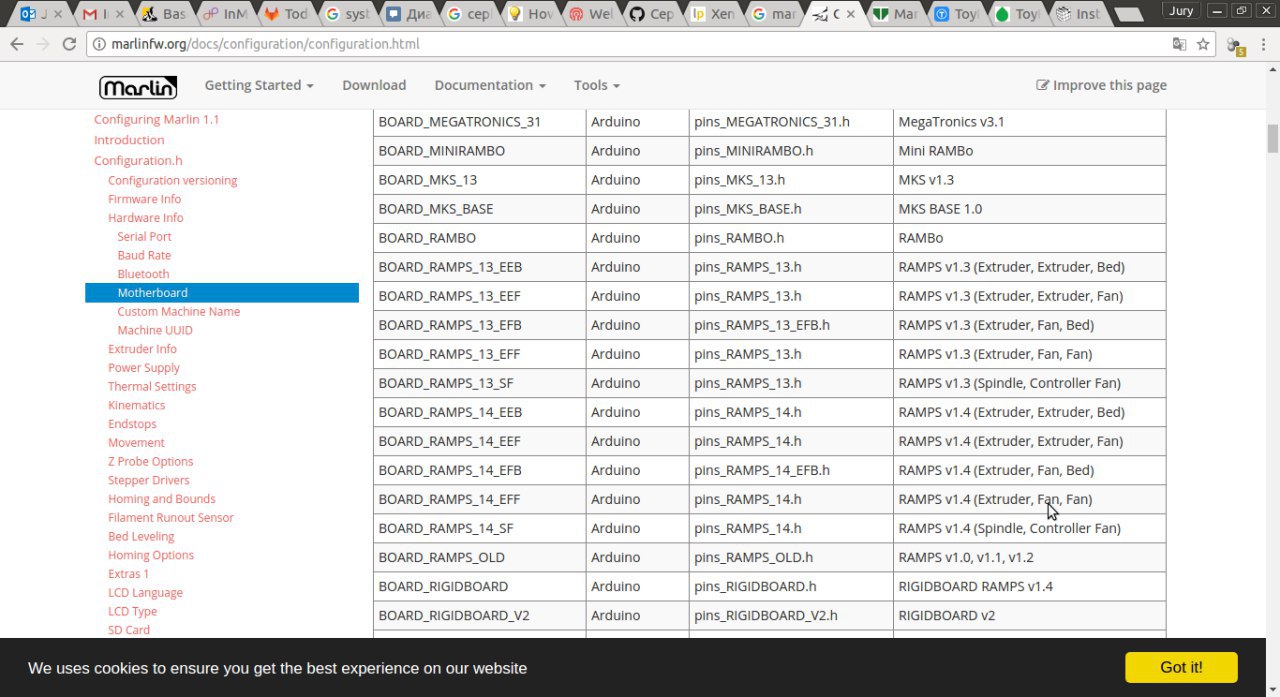The image size is (1280, 697).
Task: Open the Download page link
Action: (374, 85)
